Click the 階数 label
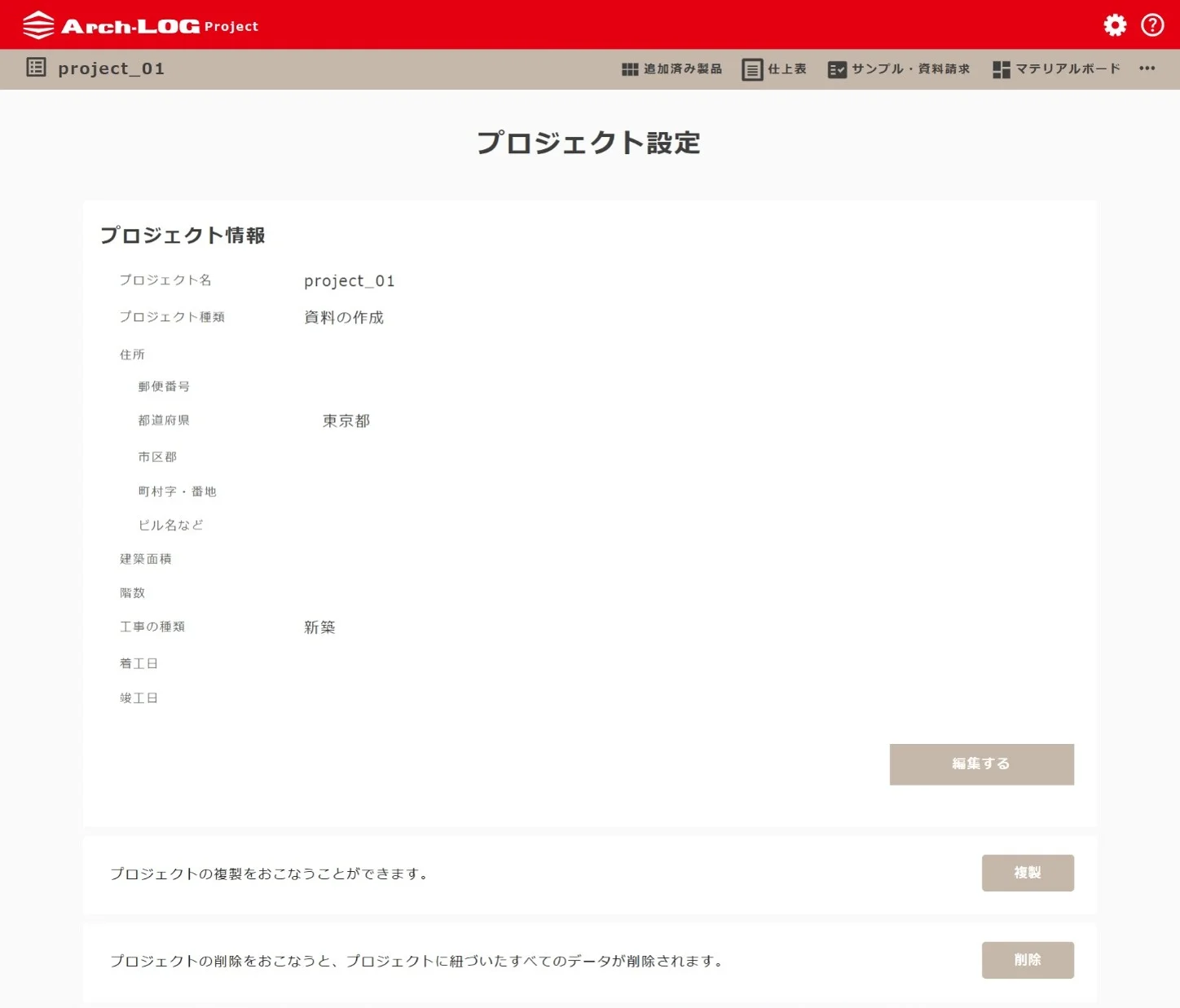The height and width of the screenshot is (1008, 1180). point(132,593)
